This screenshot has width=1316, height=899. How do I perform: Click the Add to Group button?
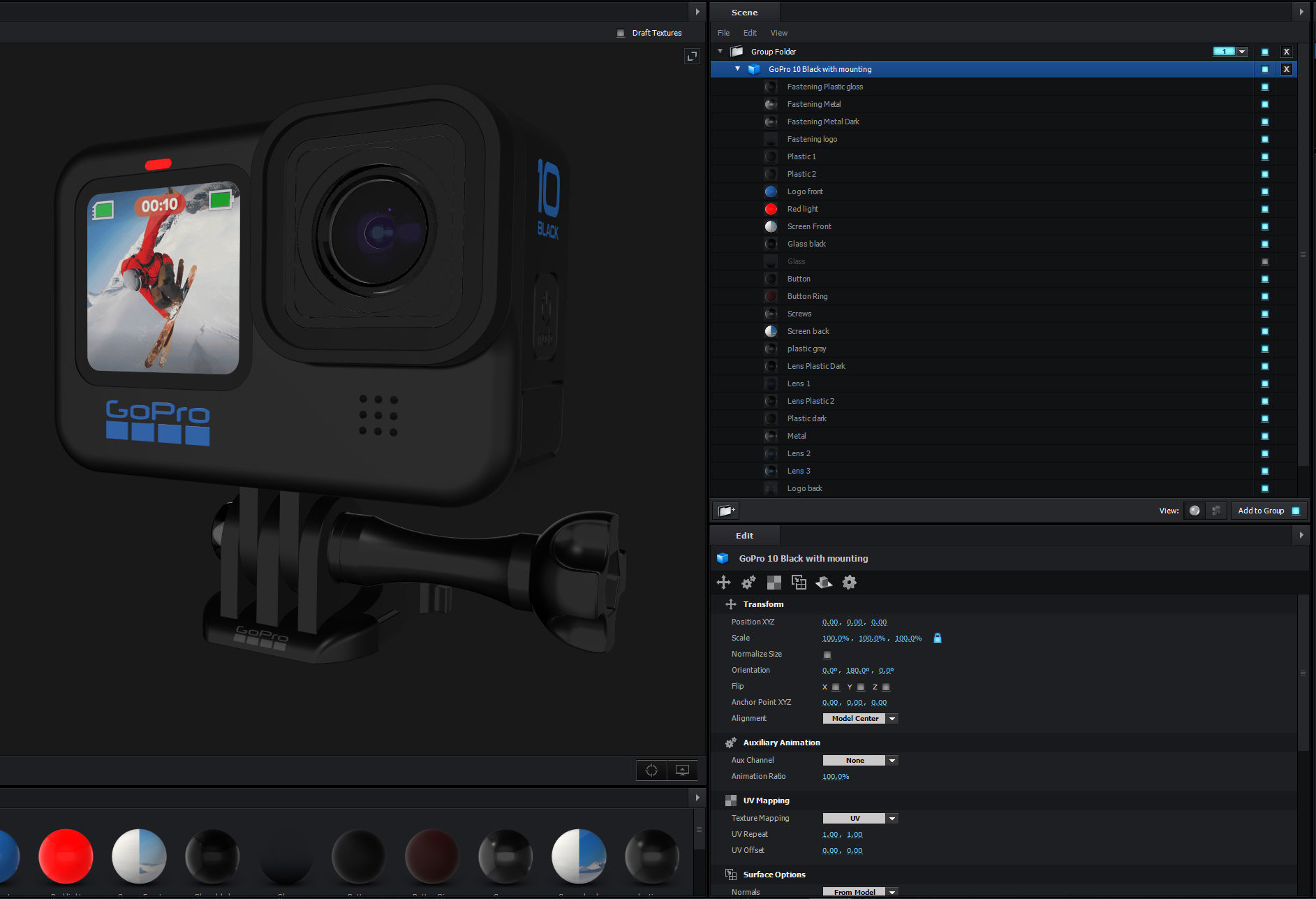[1269, 511]
